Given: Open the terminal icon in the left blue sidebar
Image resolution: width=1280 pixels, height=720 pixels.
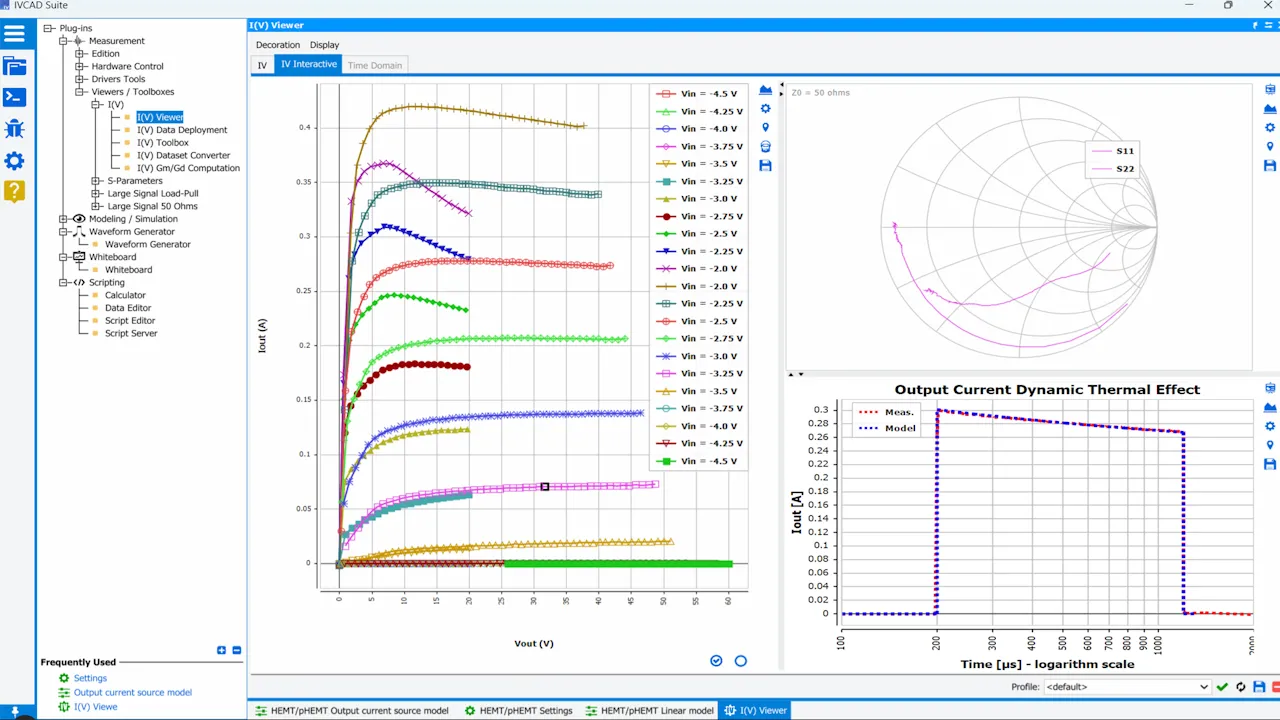Looking at the screenshot, I should point(15,97).
